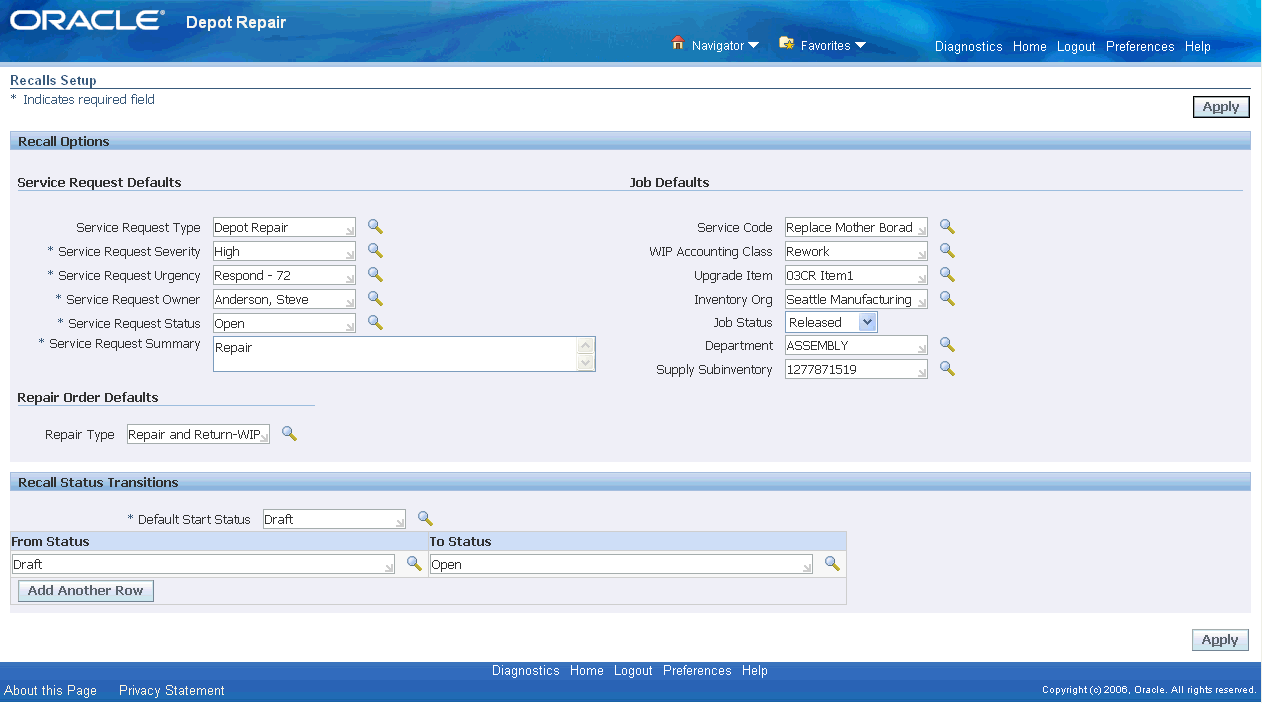Click the To Status Open field

621,565
